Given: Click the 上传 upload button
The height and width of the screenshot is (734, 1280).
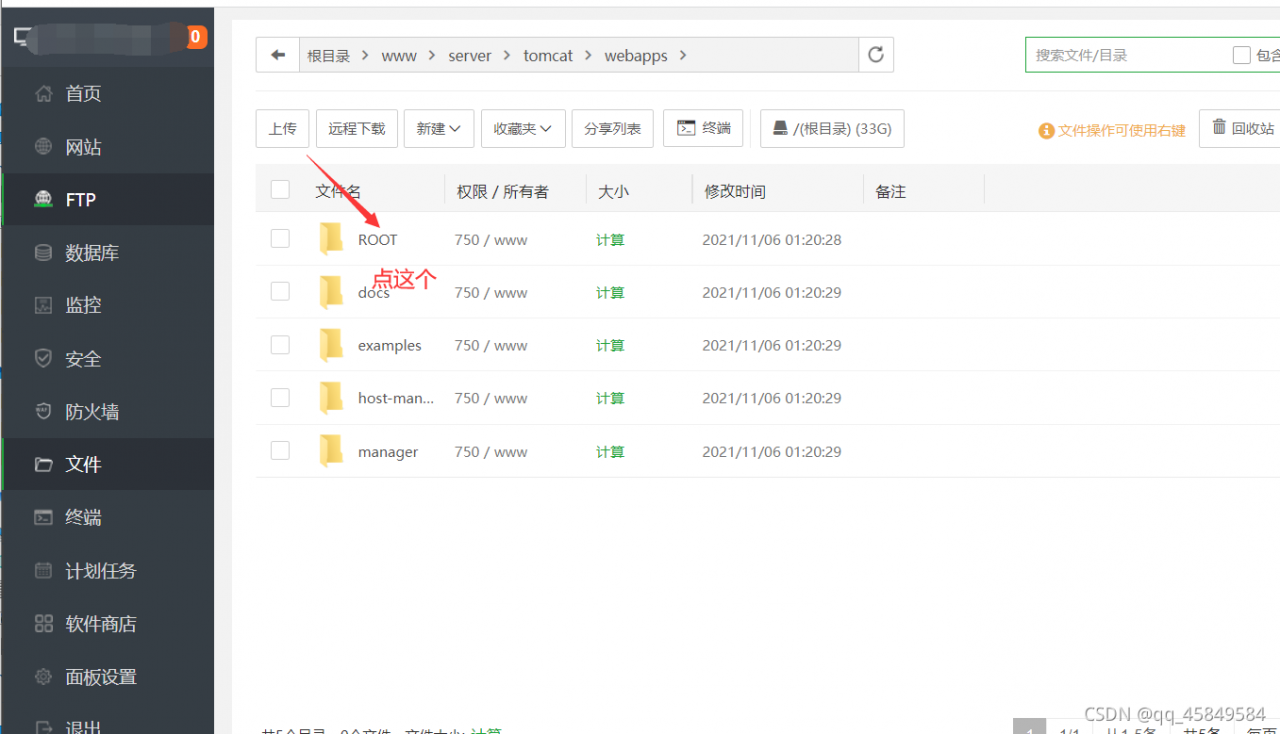Looking at the screenshot, I should (x=283, y=129).
